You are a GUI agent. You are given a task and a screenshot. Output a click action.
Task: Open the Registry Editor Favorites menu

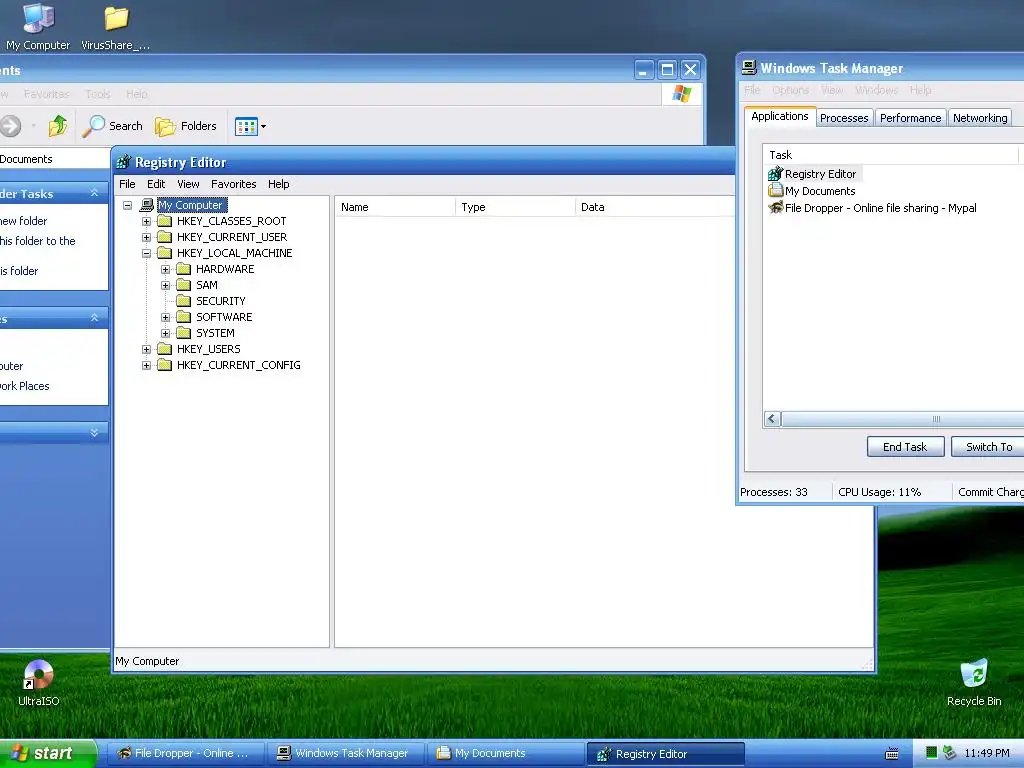pos(234,184)
